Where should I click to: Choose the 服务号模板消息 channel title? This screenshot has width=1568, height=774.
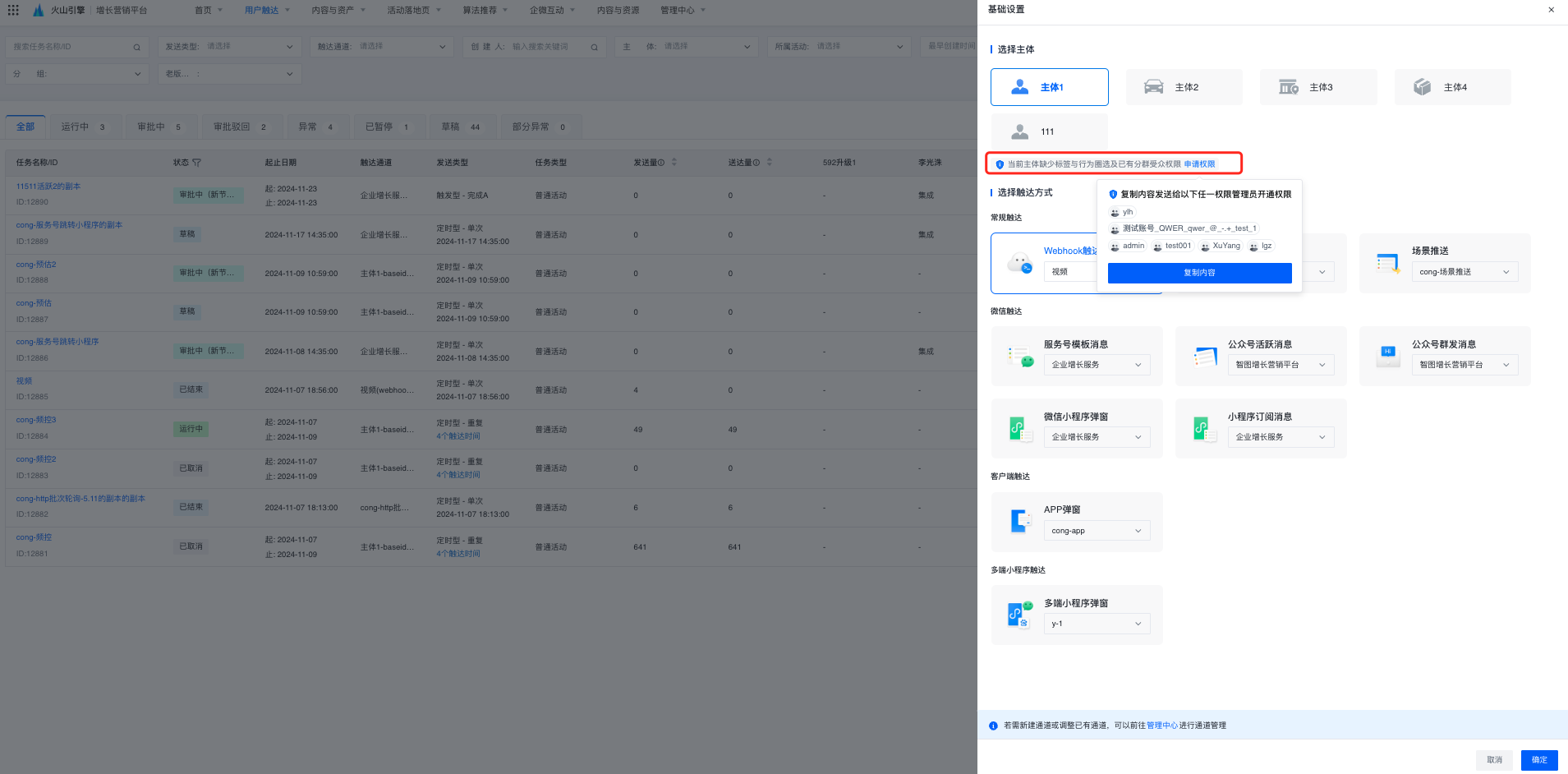click(1076, 344)
